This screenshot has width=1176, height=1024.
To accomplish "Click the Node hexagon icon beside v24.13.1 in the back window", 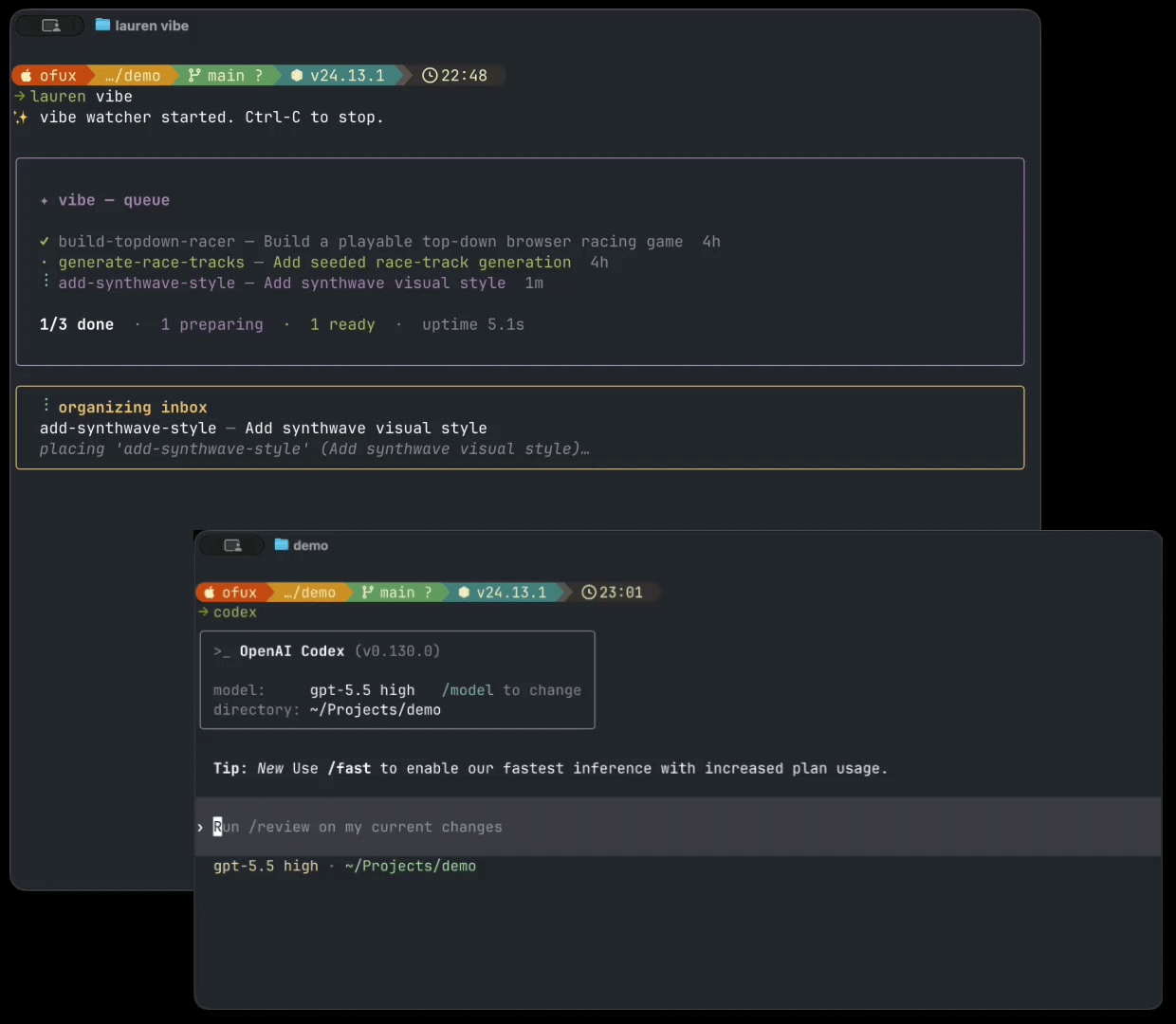I will pos(297,76).
